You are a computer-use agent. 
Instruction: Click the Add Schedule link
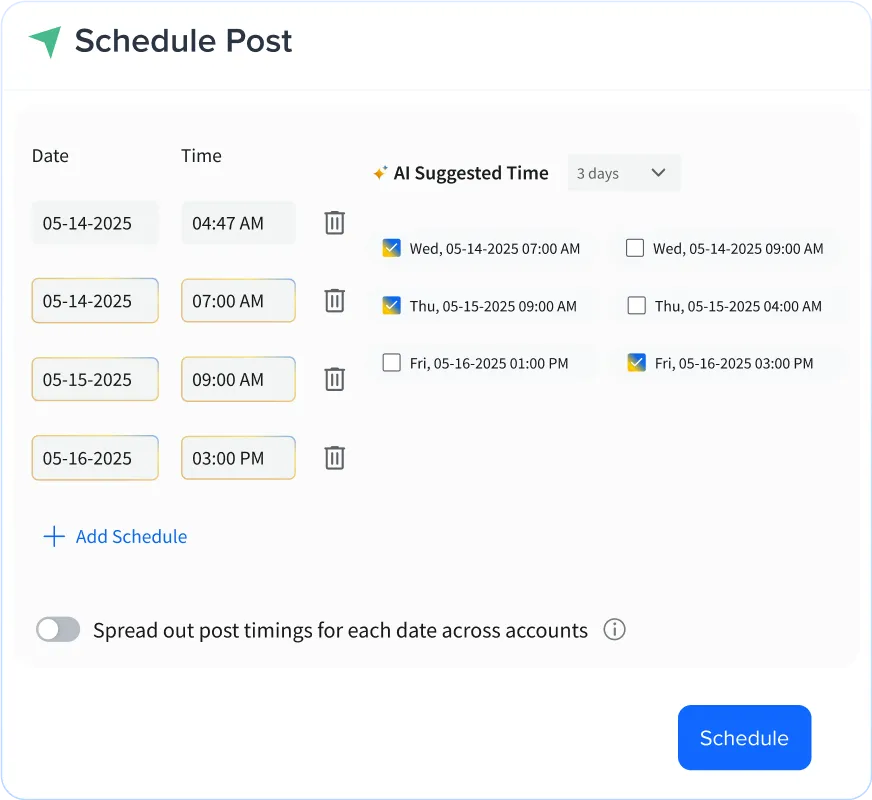[131, 537]
